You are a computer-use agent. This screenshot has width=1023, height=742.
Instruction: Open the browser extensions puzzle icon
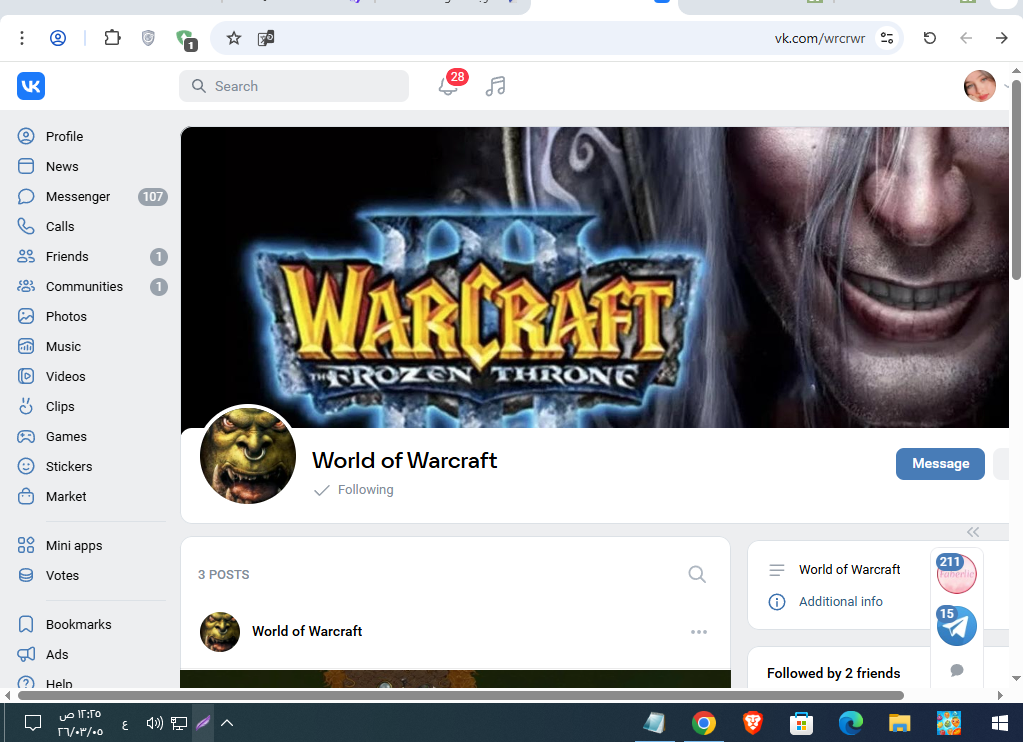112,38
